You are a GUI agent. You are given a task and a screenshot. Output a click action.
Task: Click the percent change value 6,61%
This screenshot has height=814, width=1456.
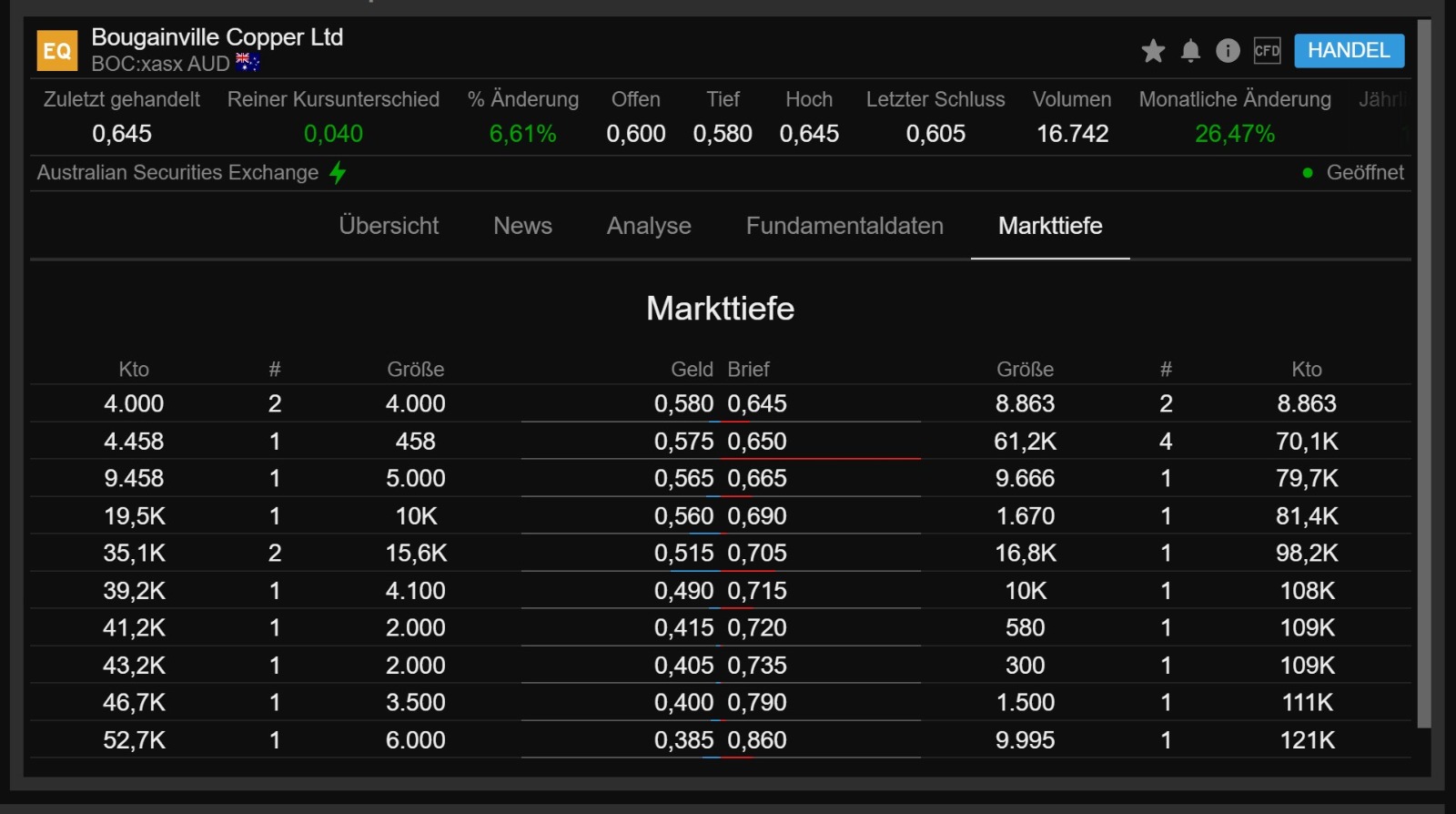coord(523,134)
